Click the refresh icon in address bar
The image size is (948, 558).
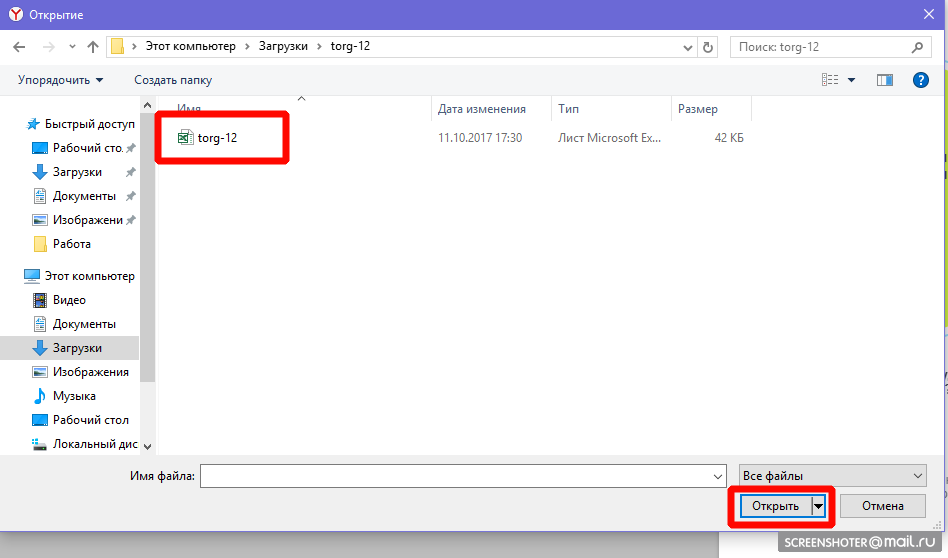coord(709,47)
